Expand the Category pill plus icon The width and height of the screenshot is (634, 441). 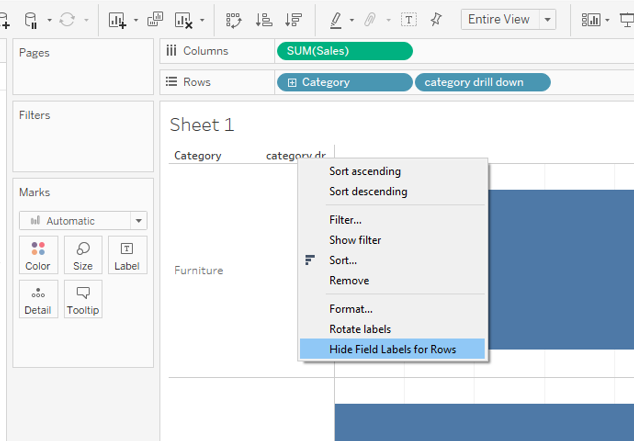click(292, 82)
